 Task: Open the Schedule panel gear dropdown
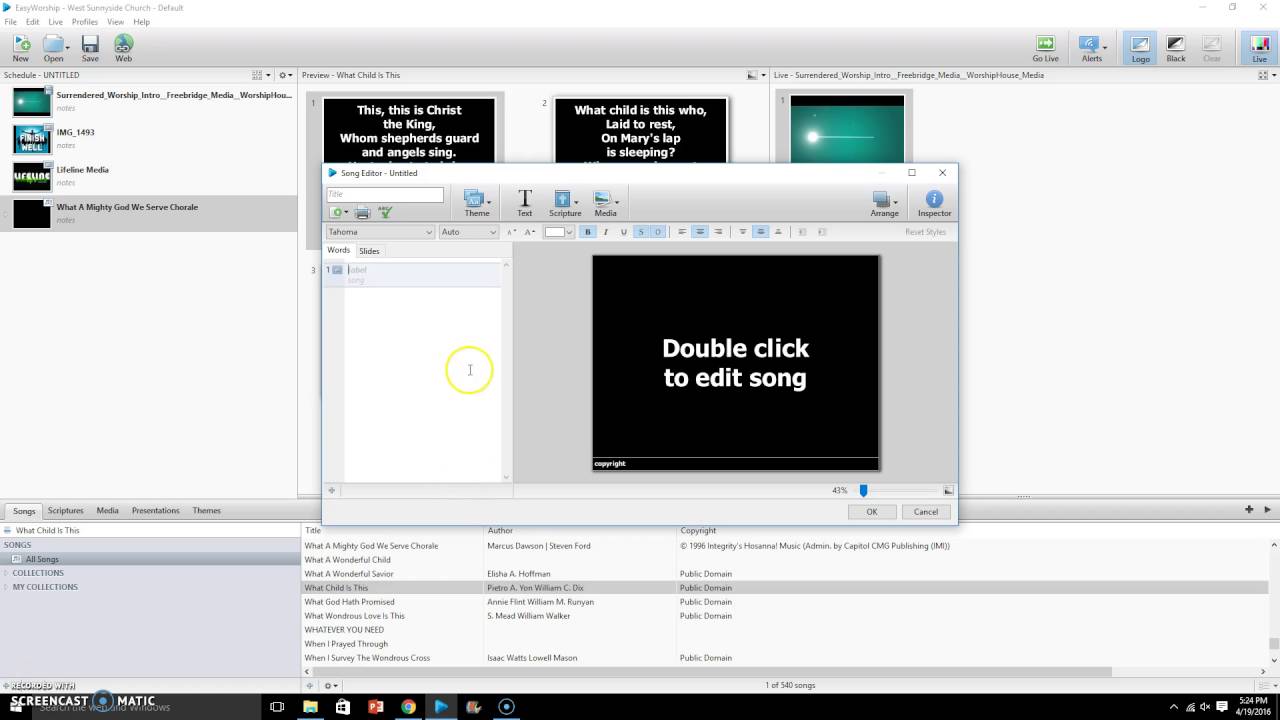point(285,75)
